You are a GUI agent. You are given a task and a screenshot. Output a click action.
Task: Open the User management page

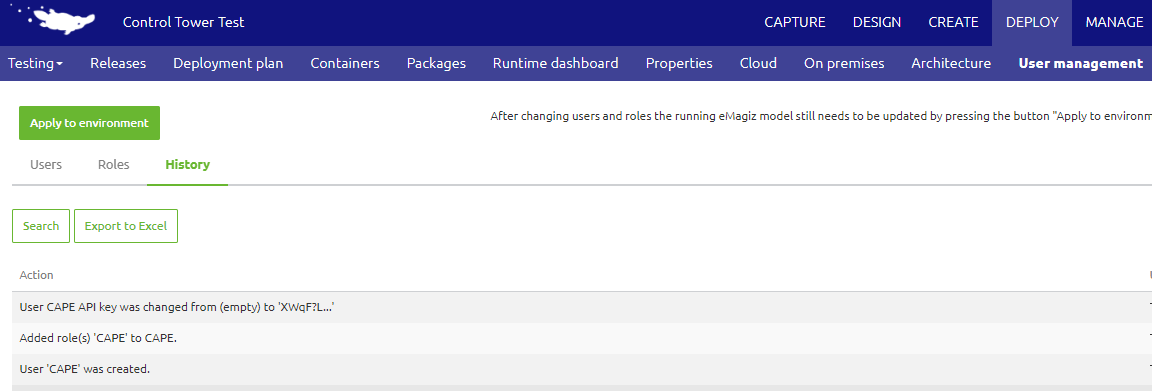1081,63
